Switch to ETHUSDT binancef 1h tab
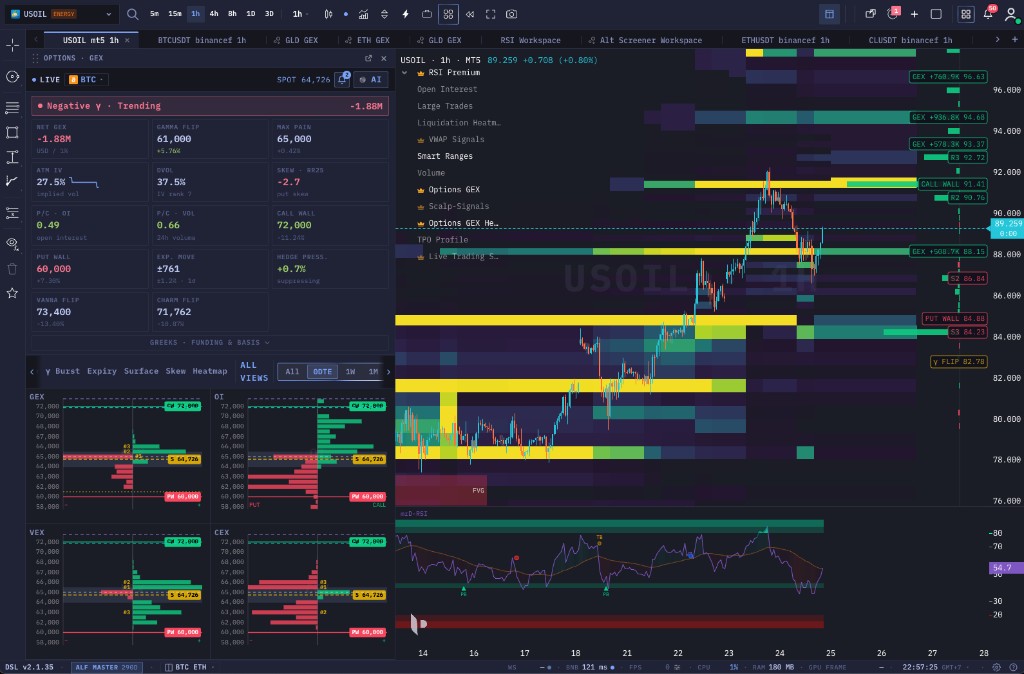The height and width of the screenshot is (674, 1024). [785, 40]
